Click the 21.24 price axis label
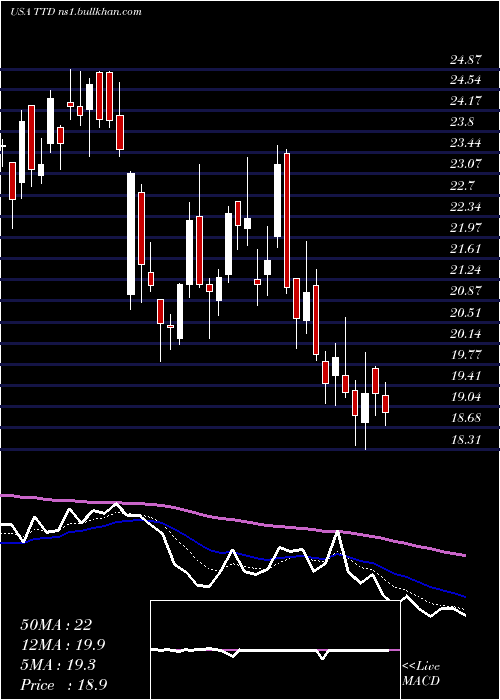This screenshot has width=500, height=700. [x=466, y=270]
